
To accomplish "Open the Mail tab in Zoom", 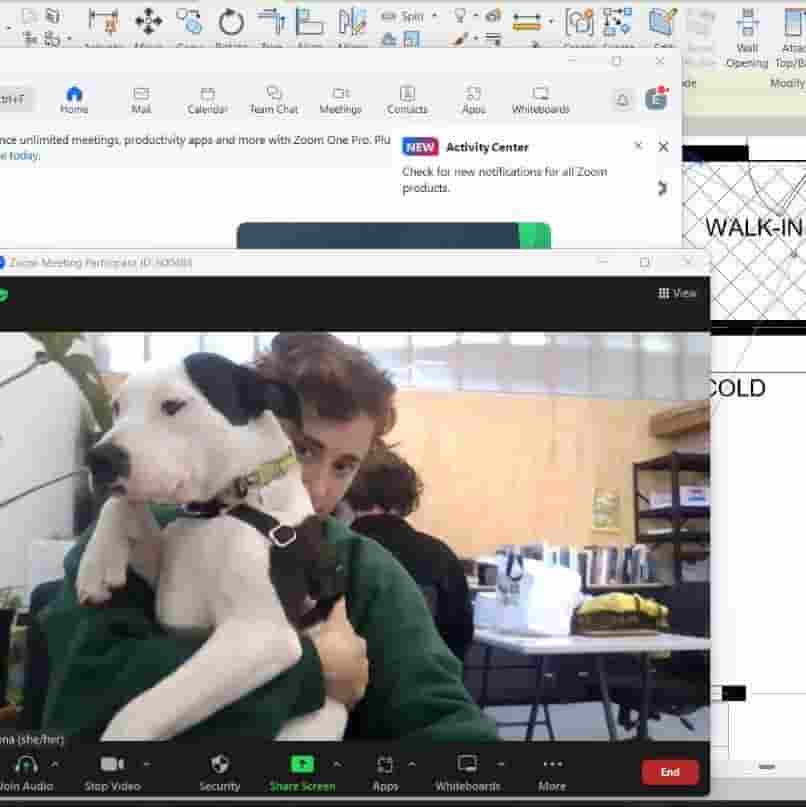I will click(x=141, y=100).
